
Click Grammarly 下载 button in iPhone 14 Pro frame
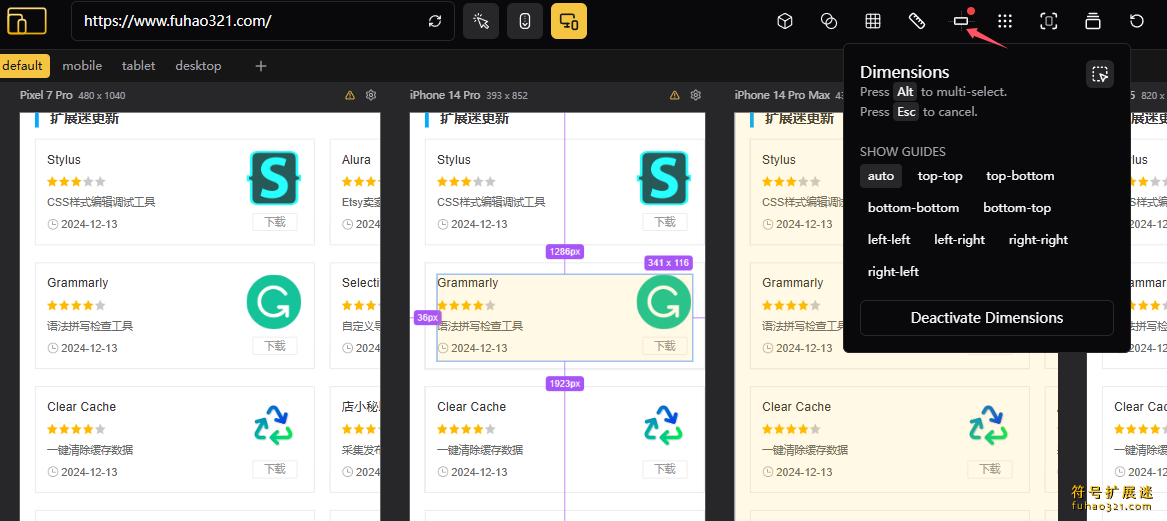click(665, 345)
